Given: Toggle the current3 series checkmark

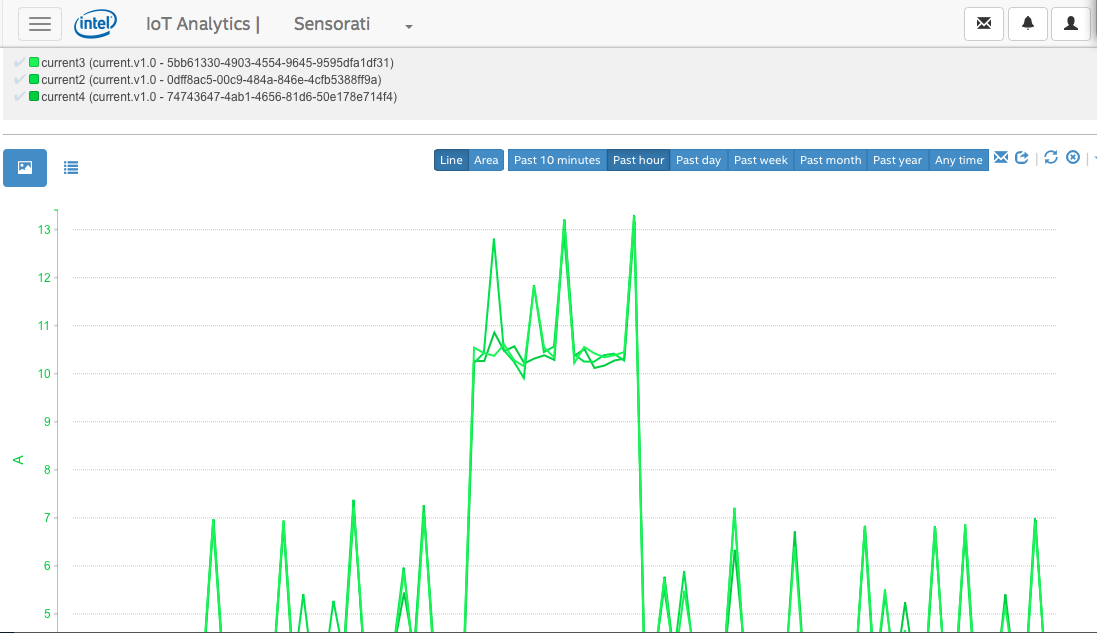Looking at the screenshot, I should (19, 63).
